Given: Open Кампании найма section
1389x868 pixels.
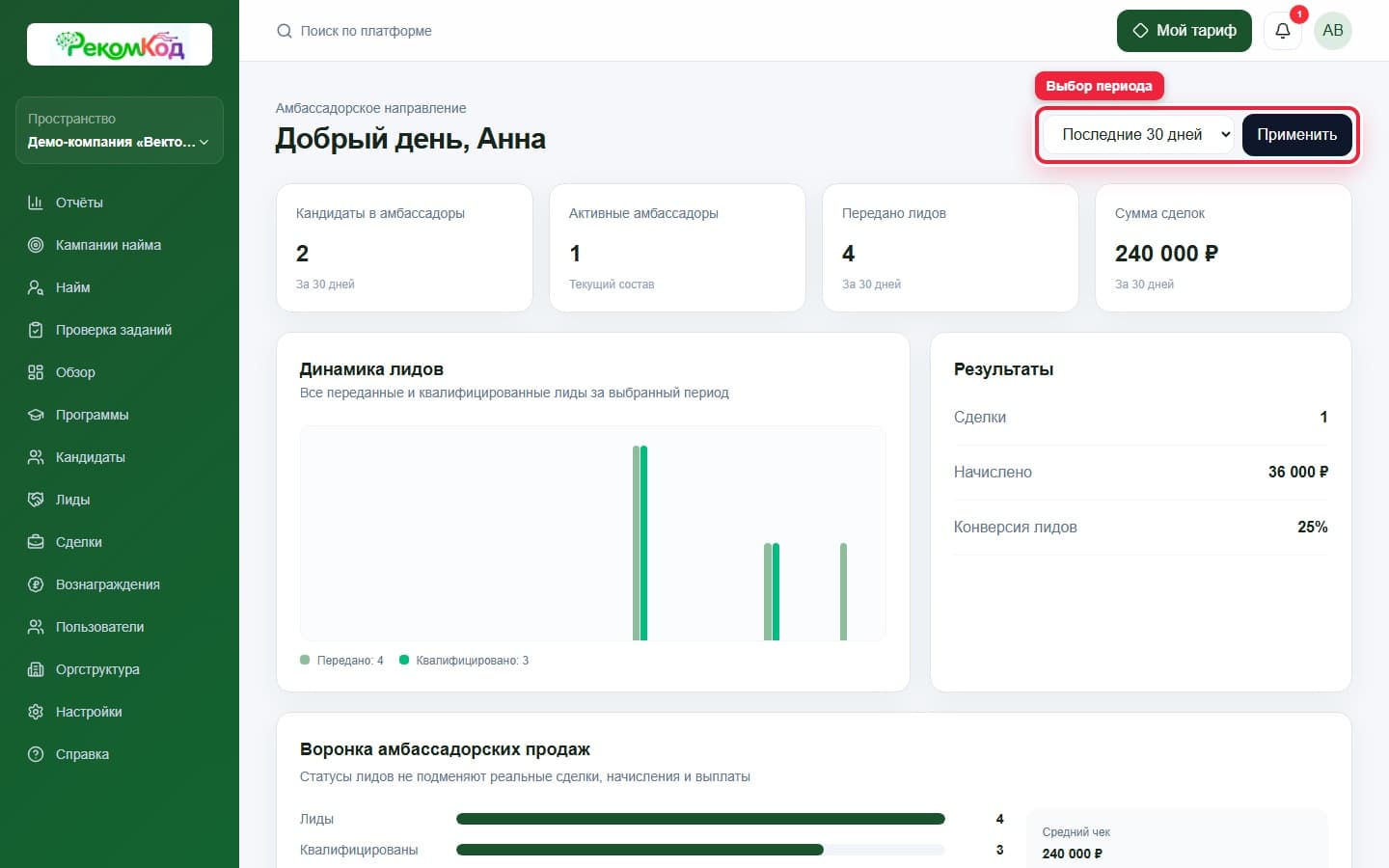Looking at the screenshot, I should (x=120, y=245).
